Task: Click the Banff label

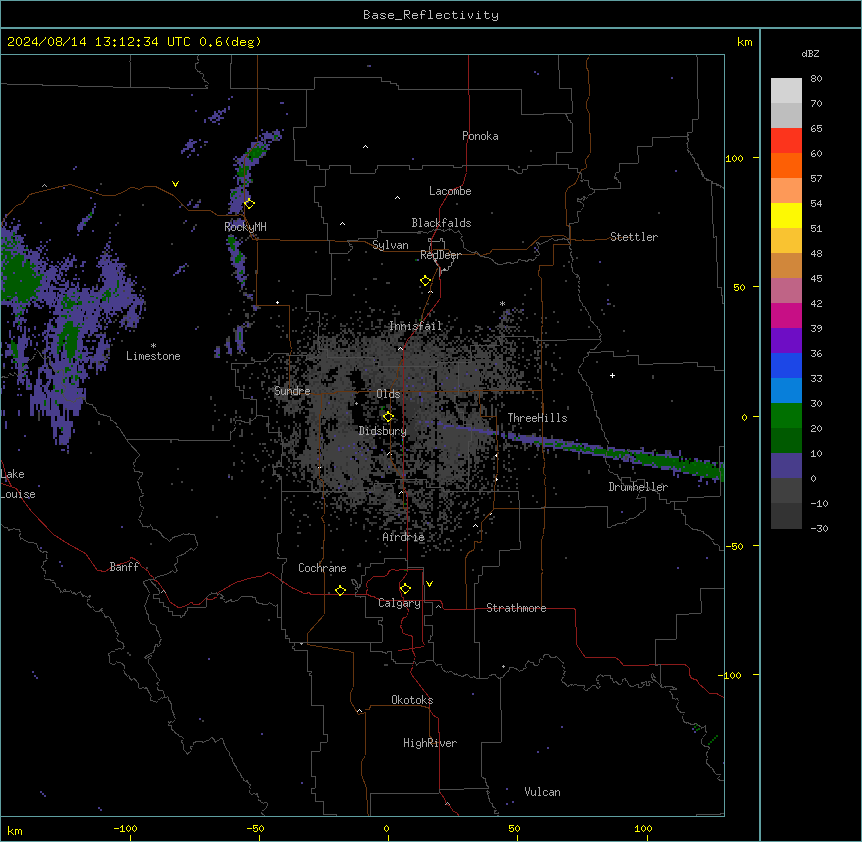Action: [124, 567]
